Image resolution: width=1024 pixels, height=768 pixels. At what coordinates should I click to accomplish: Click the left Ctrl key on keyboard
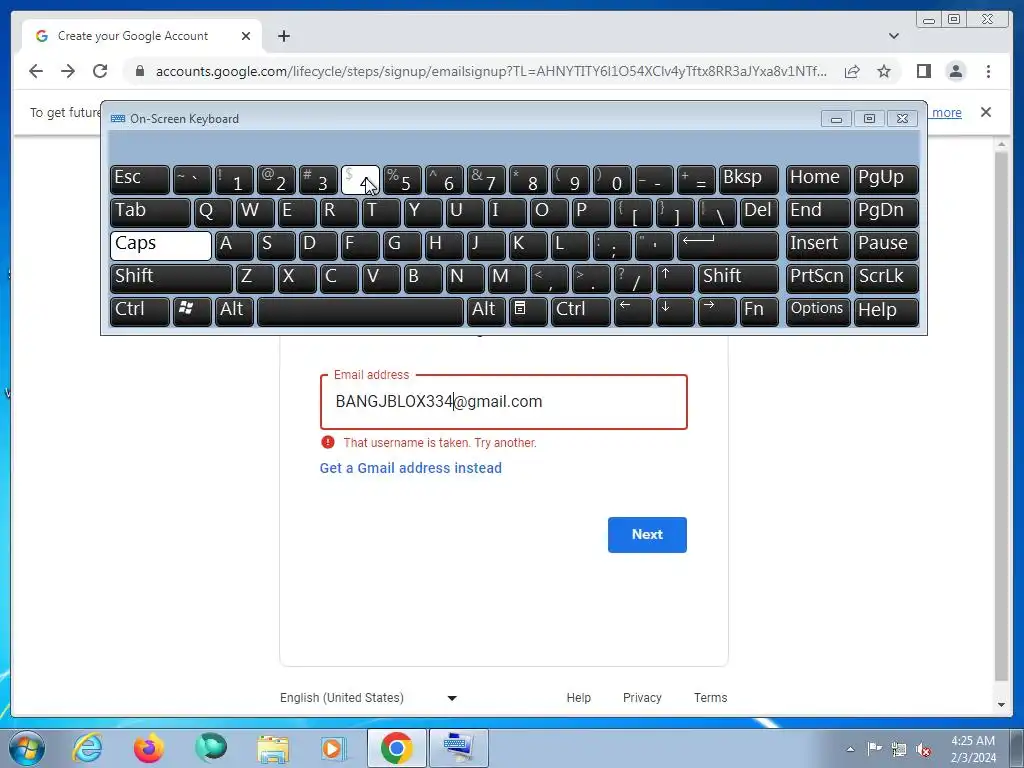(x=140, y=311)
